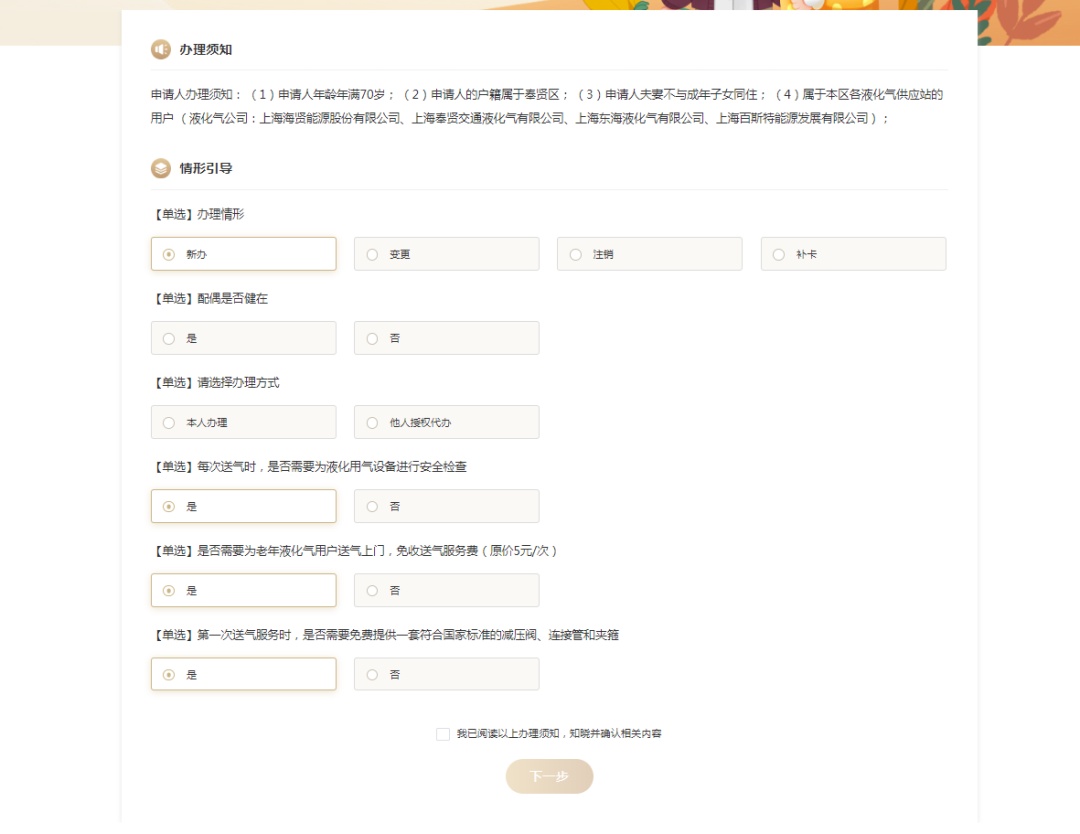Select 否 for 配偶是否健在
This screenshot has width=1080, height=834.
pos(446,338)
